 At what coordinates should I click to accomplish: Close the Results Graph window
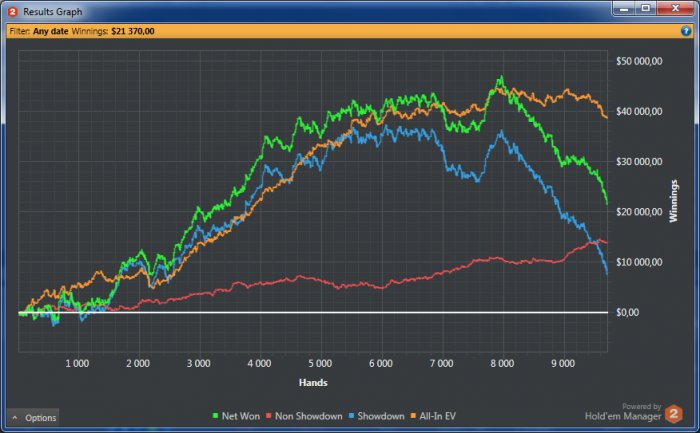click(x=675, y=8)
